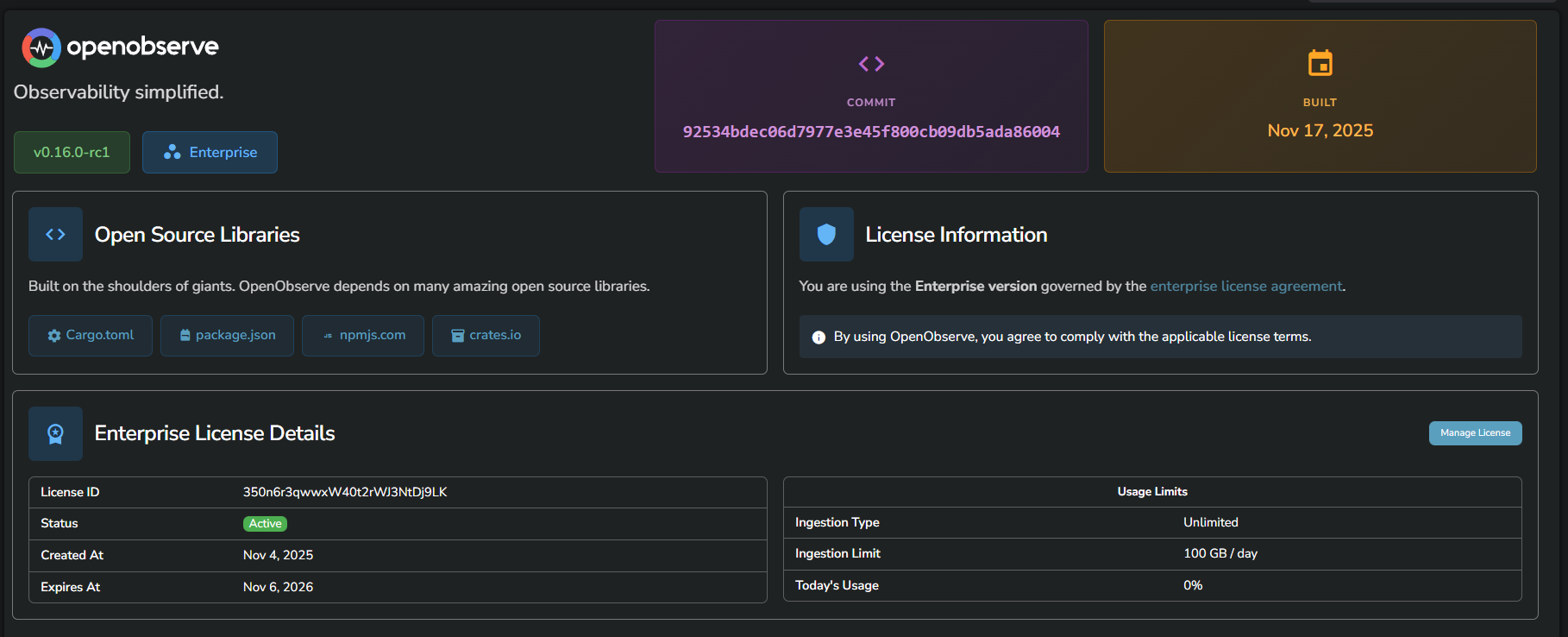Open the npmjs.com link button

pos(362,336)
